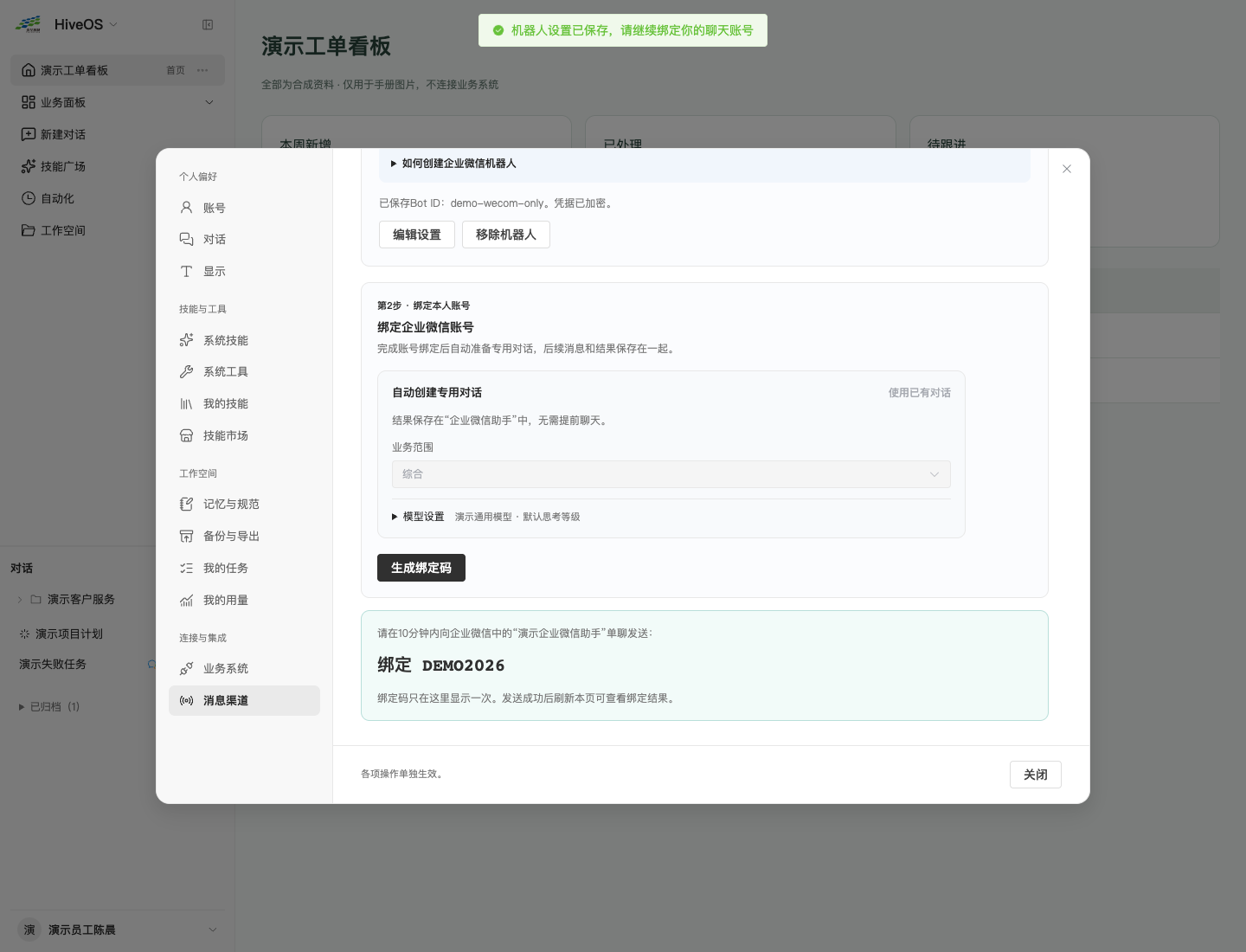This screenshot has width=1246, height=952.
Task: Click the 技能市场 store icon
Action: pos(186,435)
